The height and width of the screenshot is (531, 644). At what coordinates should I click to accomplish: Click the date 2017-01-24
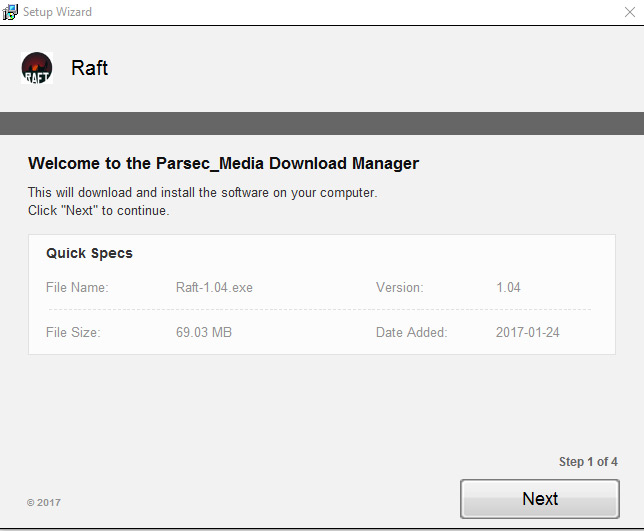tap(528, 332)
